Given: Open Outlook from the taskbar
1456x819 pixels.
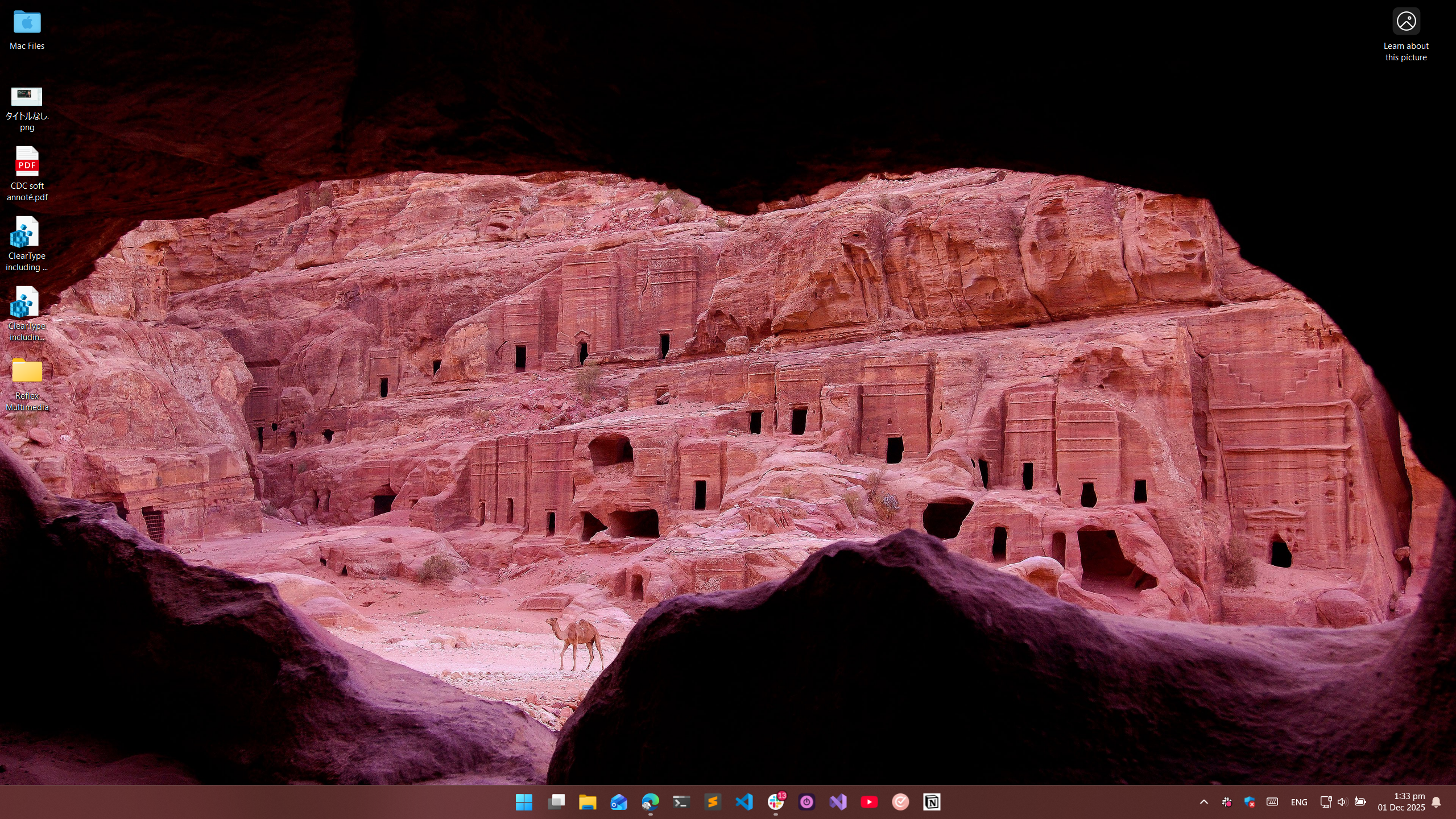Looking at the screenshot, I should click(x=619, y=802).
